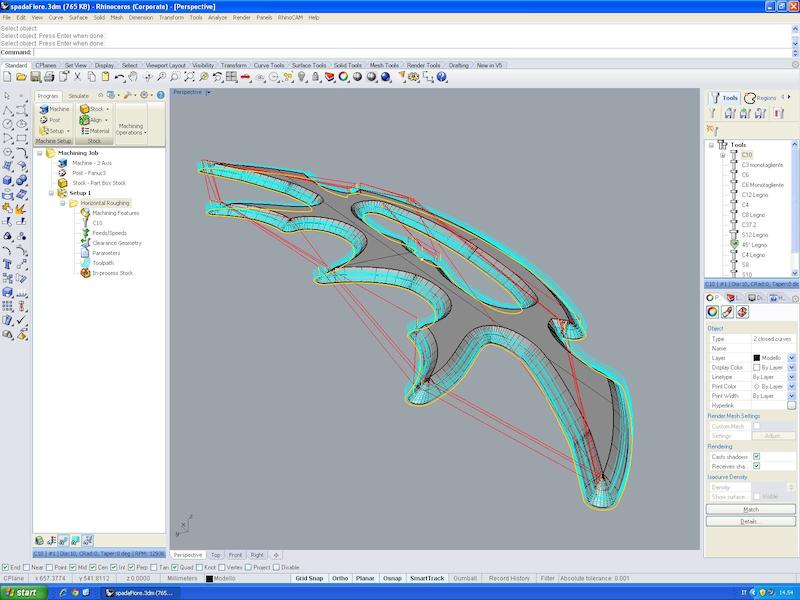Toggle the Casts shadows checkbox
This screenshot has width=800, height=600.
(x=757, y=457)
